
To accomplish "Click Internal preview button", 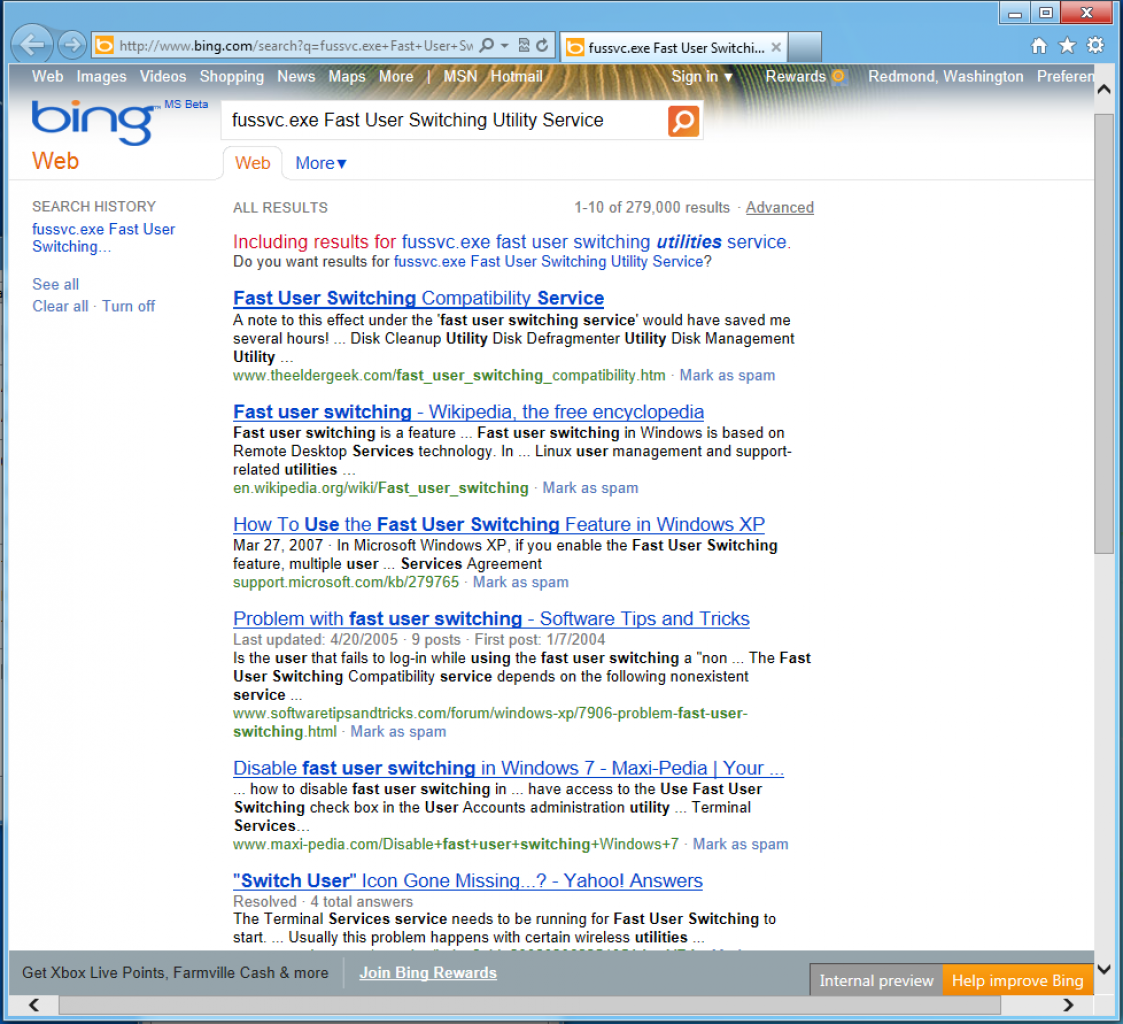I will coord(876,980).
